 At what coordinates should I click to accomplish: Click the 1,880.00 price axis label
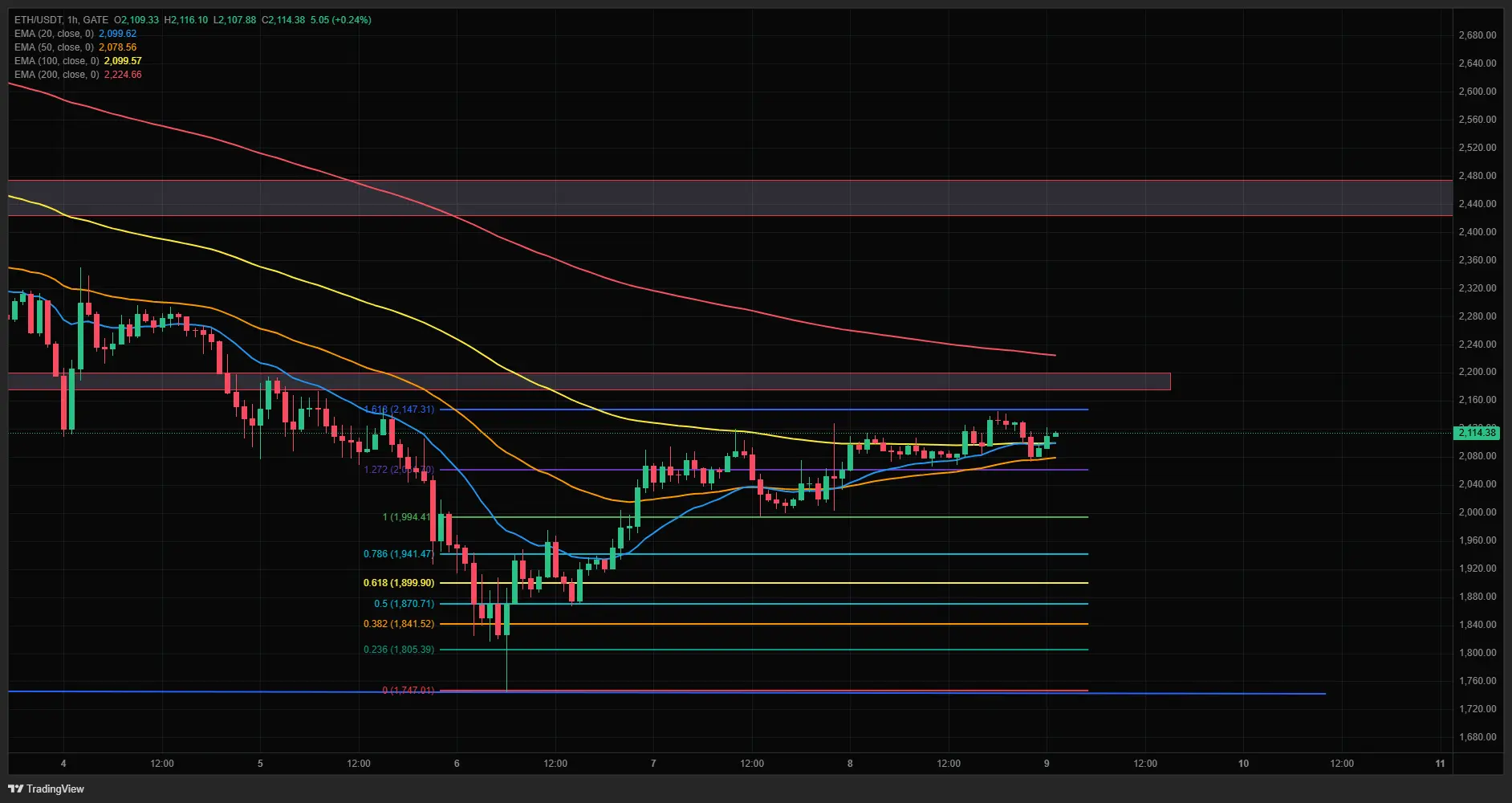[1477, 597]
